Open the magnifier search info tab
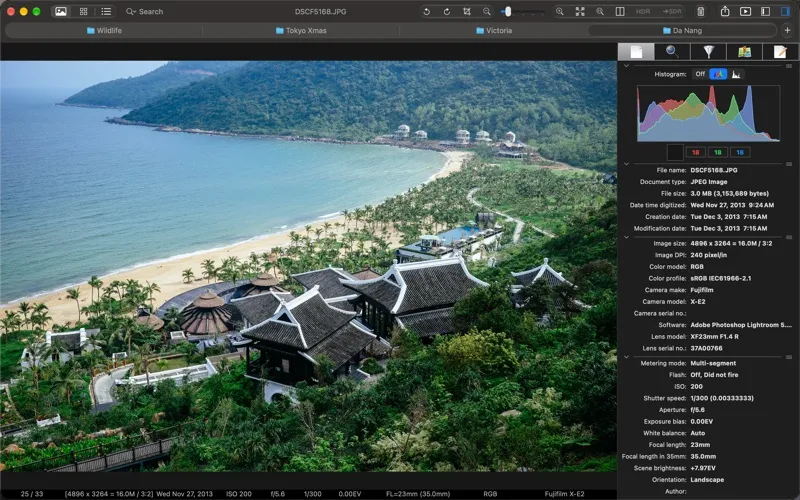The height and width of the screenshot is (500, 800). (672, 52)
